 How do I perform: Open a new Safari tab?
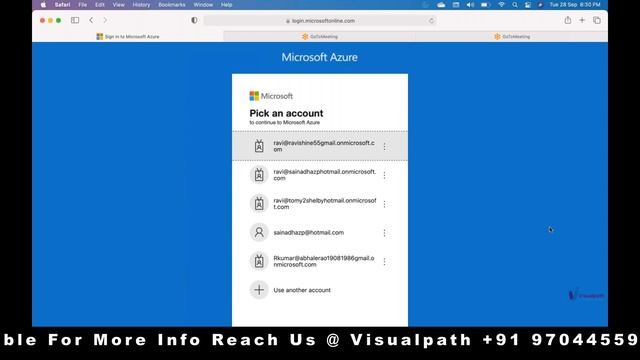582,20
